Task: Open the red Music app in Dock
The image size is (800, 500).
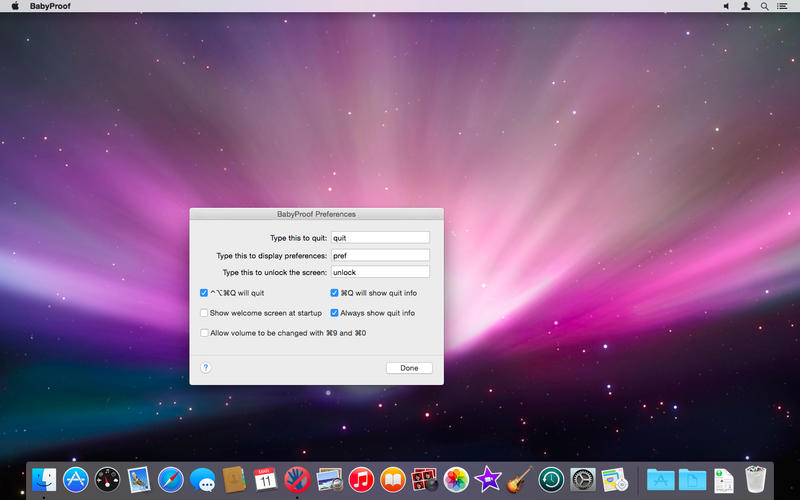Action: [361, 480]
